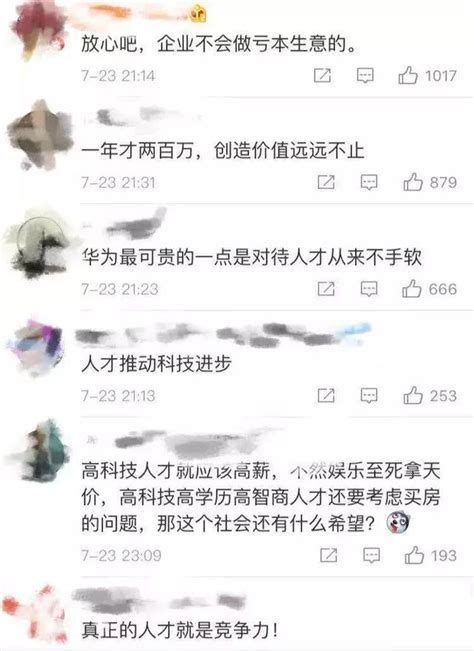Image resolution: width=474 pixels, height=651 pixels.
Task: Share the comment with 879 likes
Action: tap(326, 182)
